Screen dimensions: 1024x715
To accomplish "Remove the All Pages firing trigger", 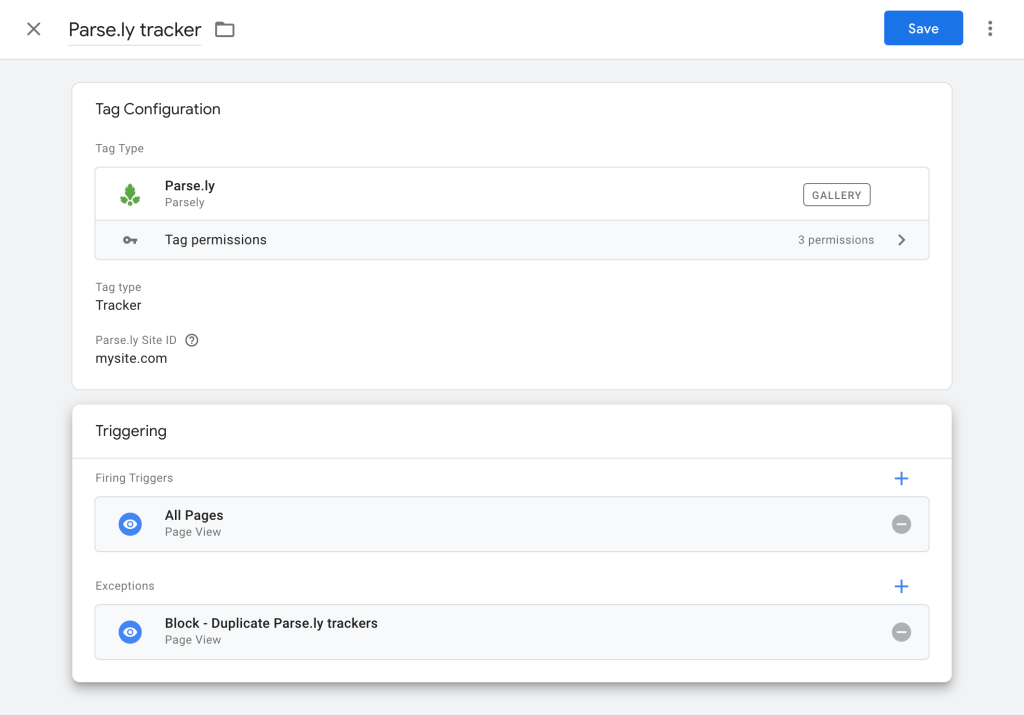I will [901, 524].
